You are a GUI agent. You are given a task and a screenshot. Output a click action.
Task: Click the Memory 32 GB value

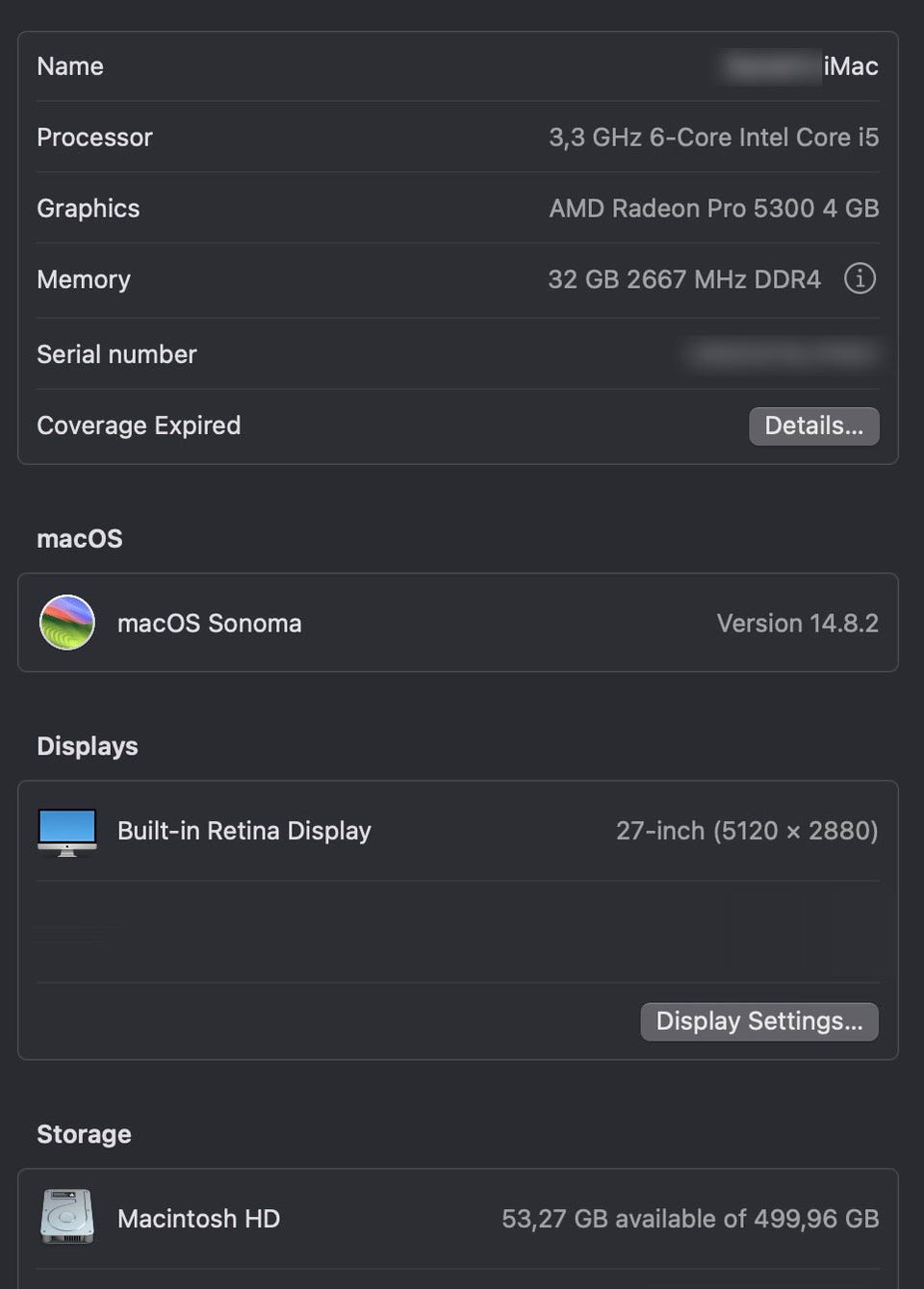tap(683, 280)
